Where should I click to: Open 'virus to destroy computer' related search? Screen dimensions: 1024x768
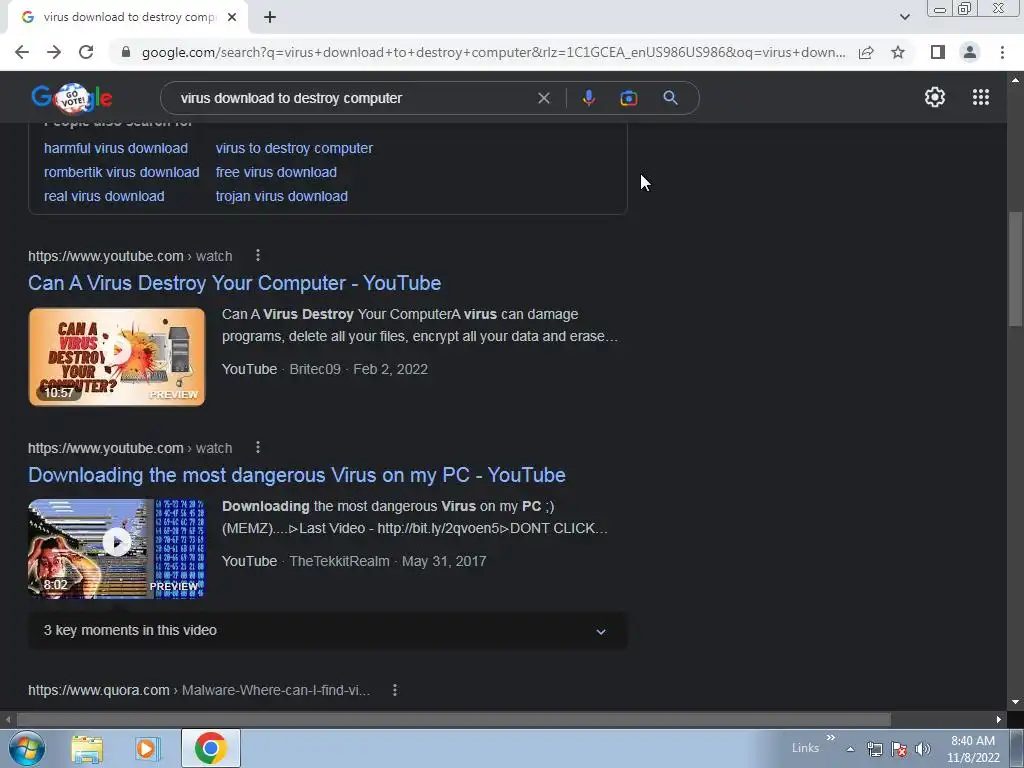pyautogui.click(x=294, y=148)
